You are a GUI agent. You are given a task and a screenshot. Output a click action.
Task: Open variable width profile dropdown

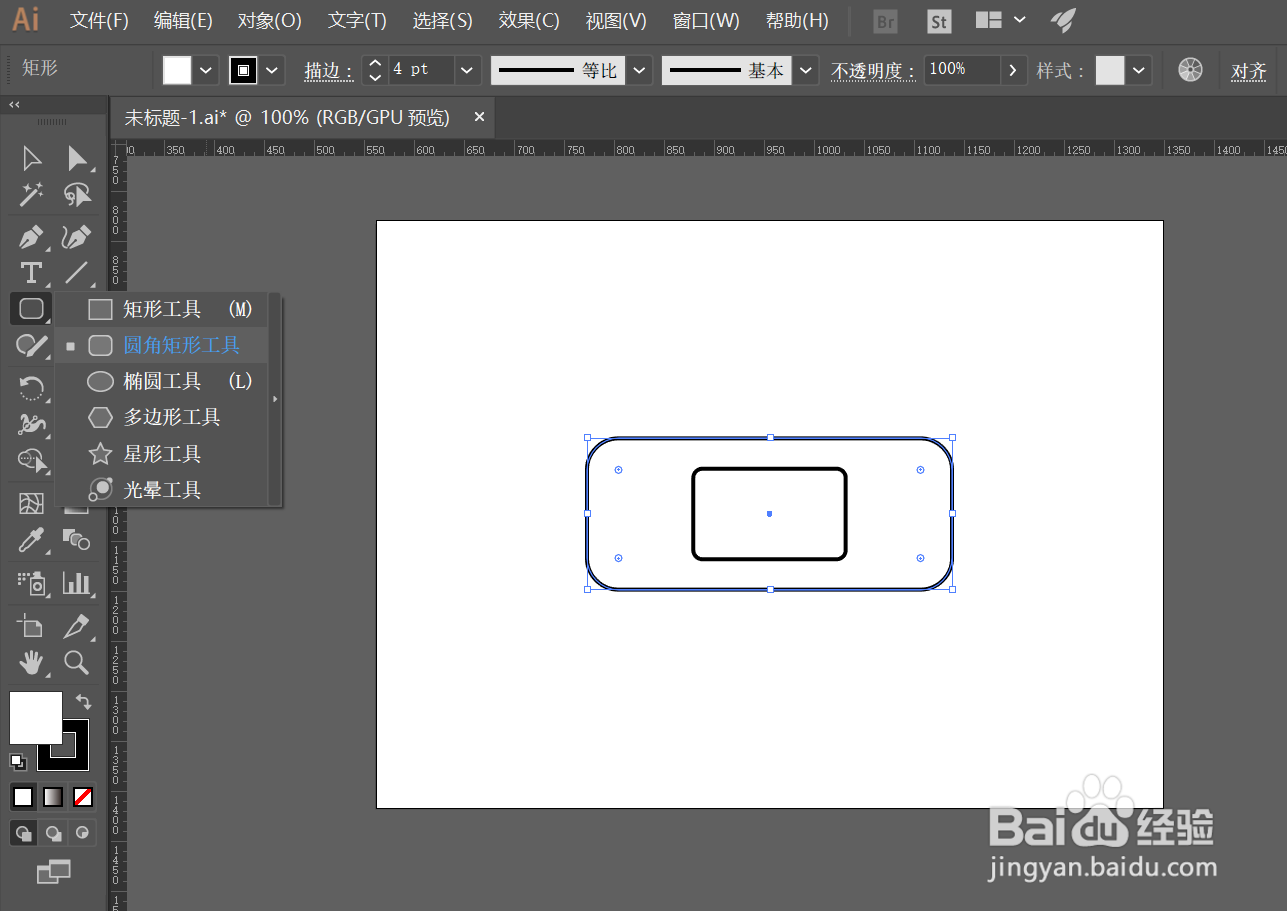(x=639, y=70)
